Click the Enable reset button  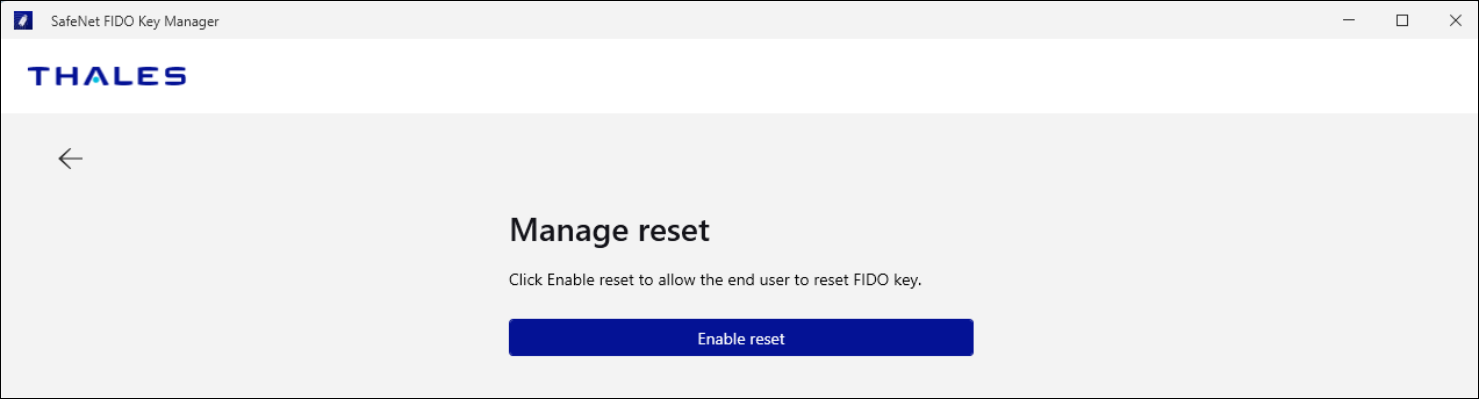pyautogui.click(x=741, y=338)
